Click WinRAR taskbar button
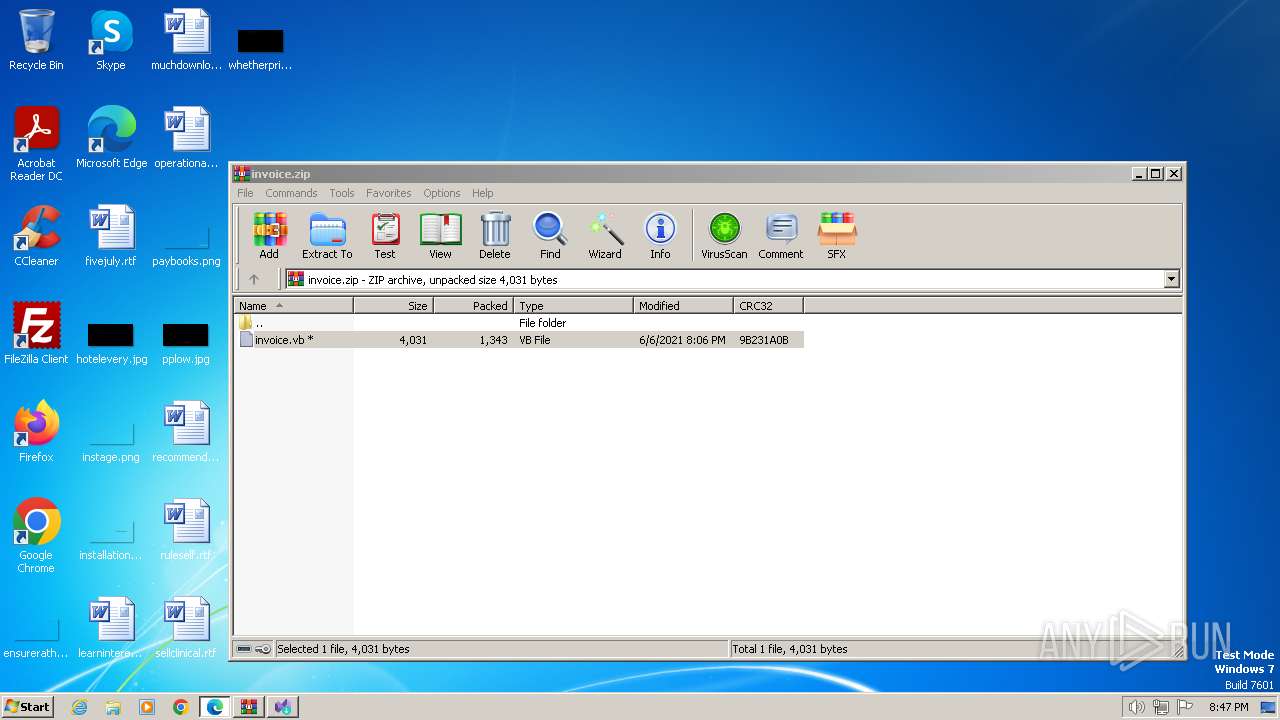The width and height of the screenshot is (1280, 720). 248,707
